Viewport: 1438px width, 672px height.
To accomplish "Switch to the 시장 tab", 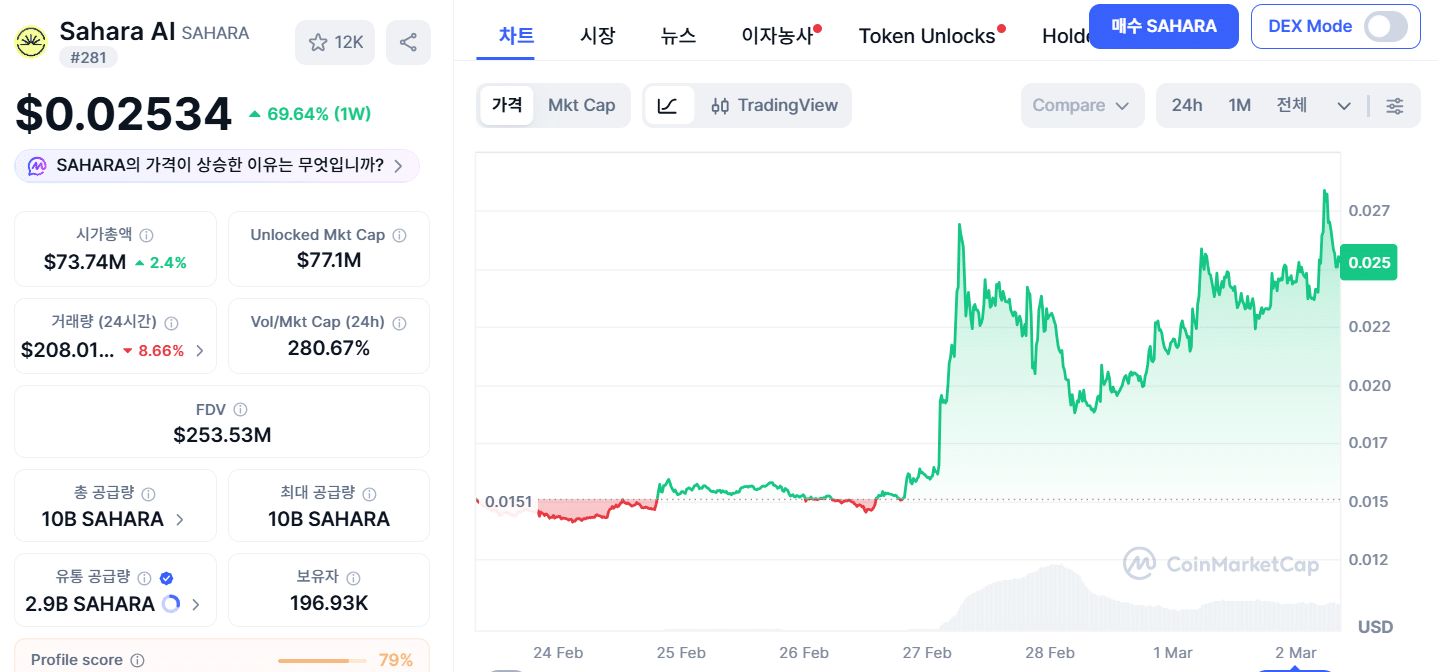I will coord(597,35).
